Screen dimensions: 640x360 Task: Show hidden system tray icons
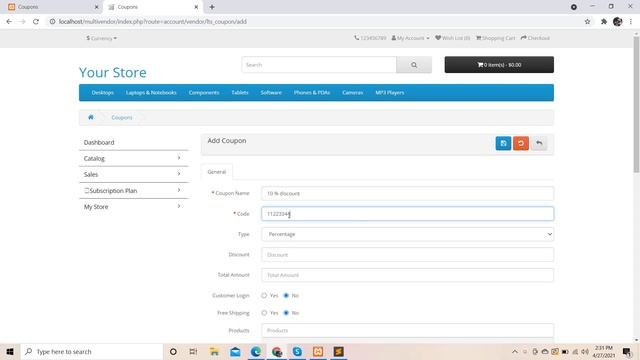click(515, 351)
